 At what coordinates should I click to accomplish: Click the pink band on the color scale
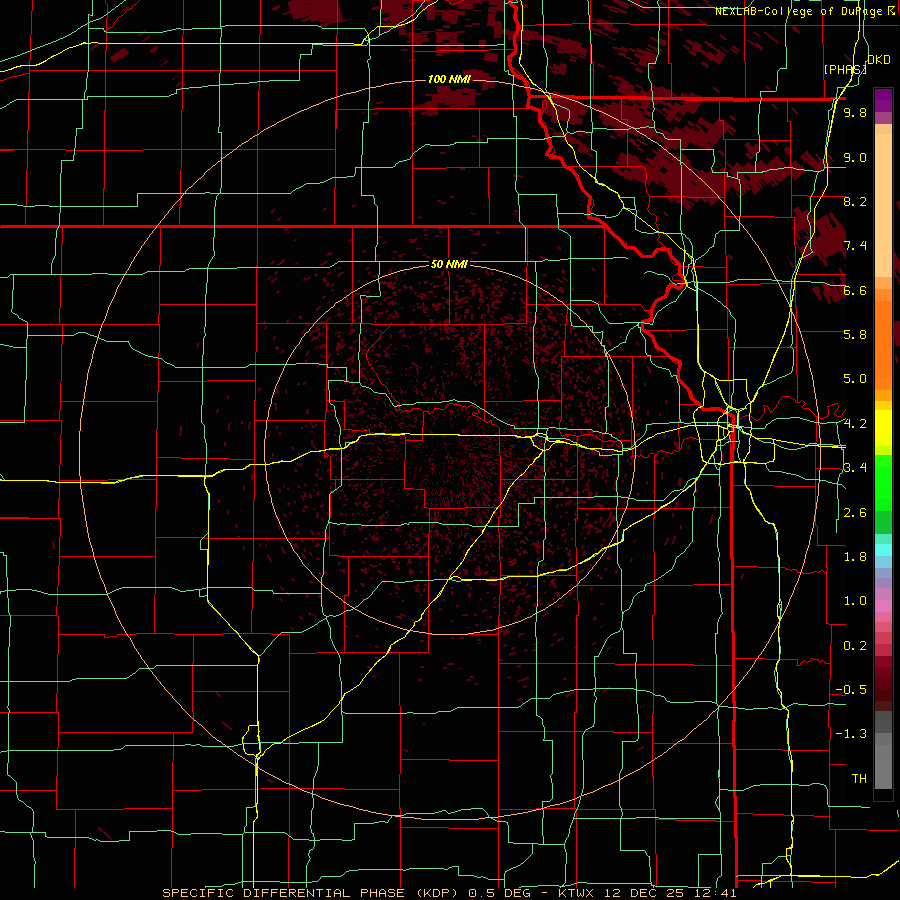(883, 606)
